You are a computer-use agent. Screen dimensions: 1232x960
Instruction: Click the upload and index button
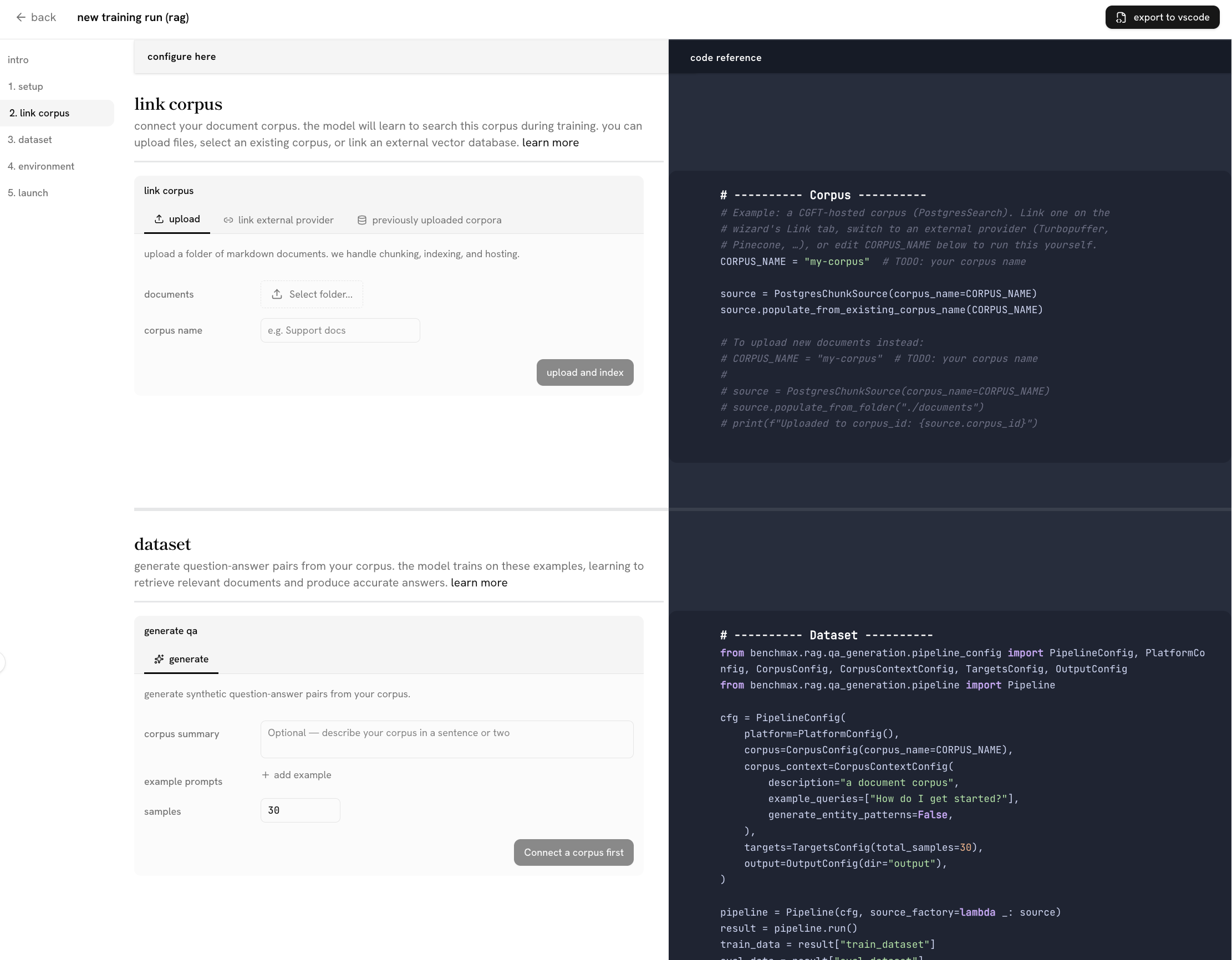click(x=585, y=373)
